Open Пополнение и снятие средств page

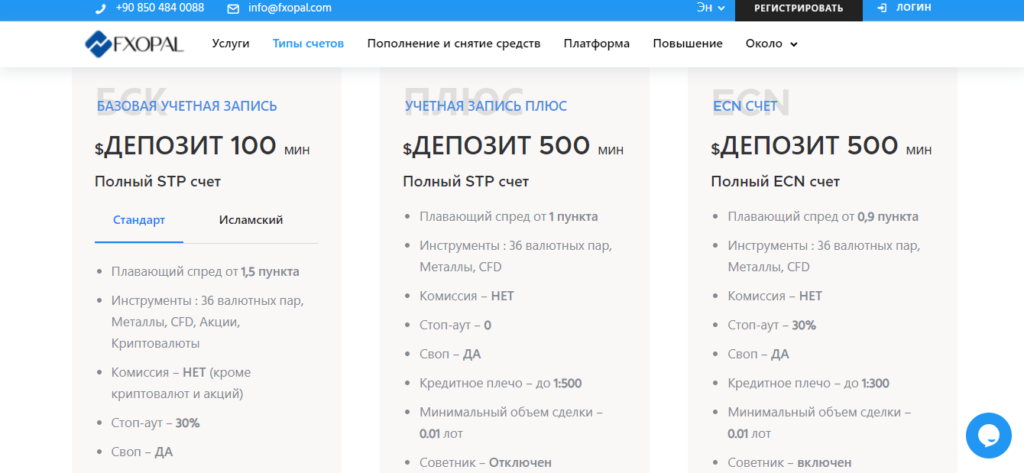click(454, 44)
